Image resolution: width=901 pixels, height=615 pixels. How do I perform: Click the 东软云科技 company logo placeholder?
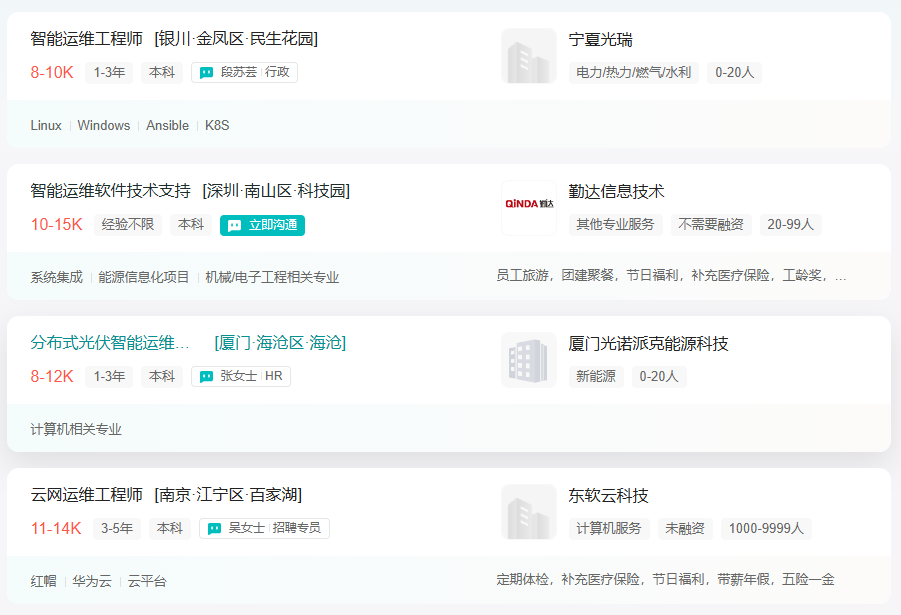529,512
